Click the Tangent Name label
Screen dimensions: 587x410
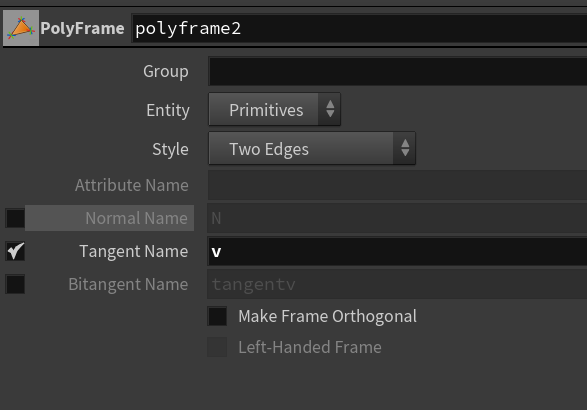coord(134,251)
